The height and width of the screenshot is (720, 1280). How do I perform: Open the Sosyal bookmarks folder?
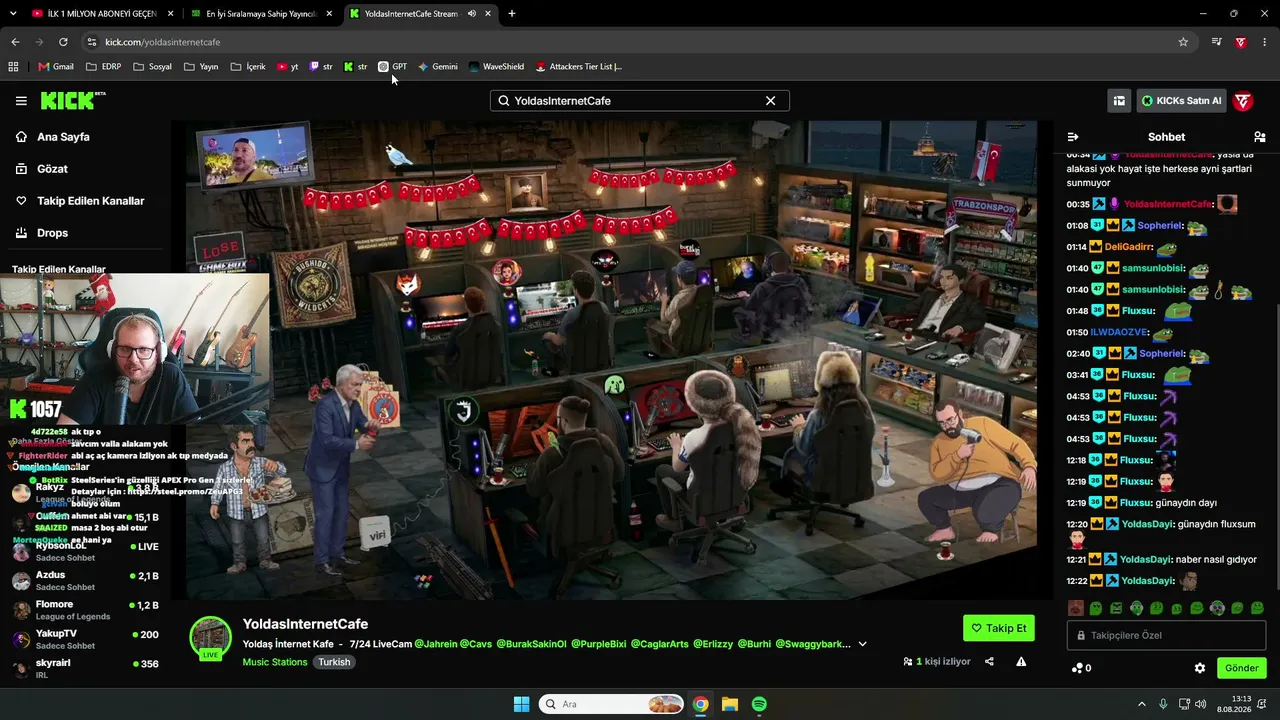coord(152,67)
